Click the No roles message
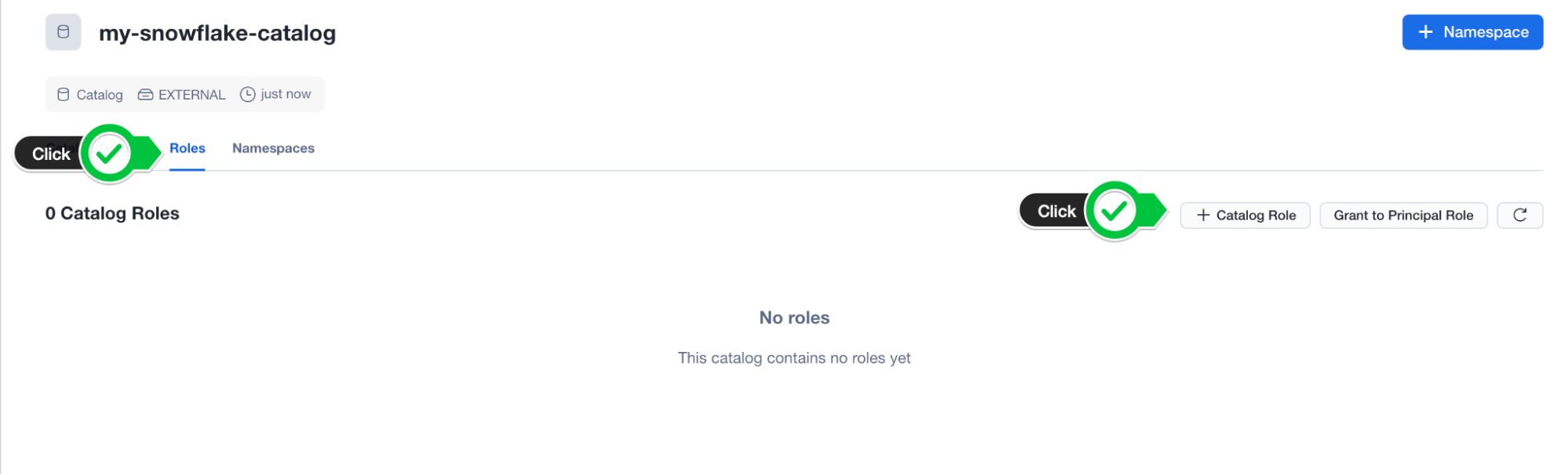The width and height of the screenshot is (1568, 475). tap(794, 317)
